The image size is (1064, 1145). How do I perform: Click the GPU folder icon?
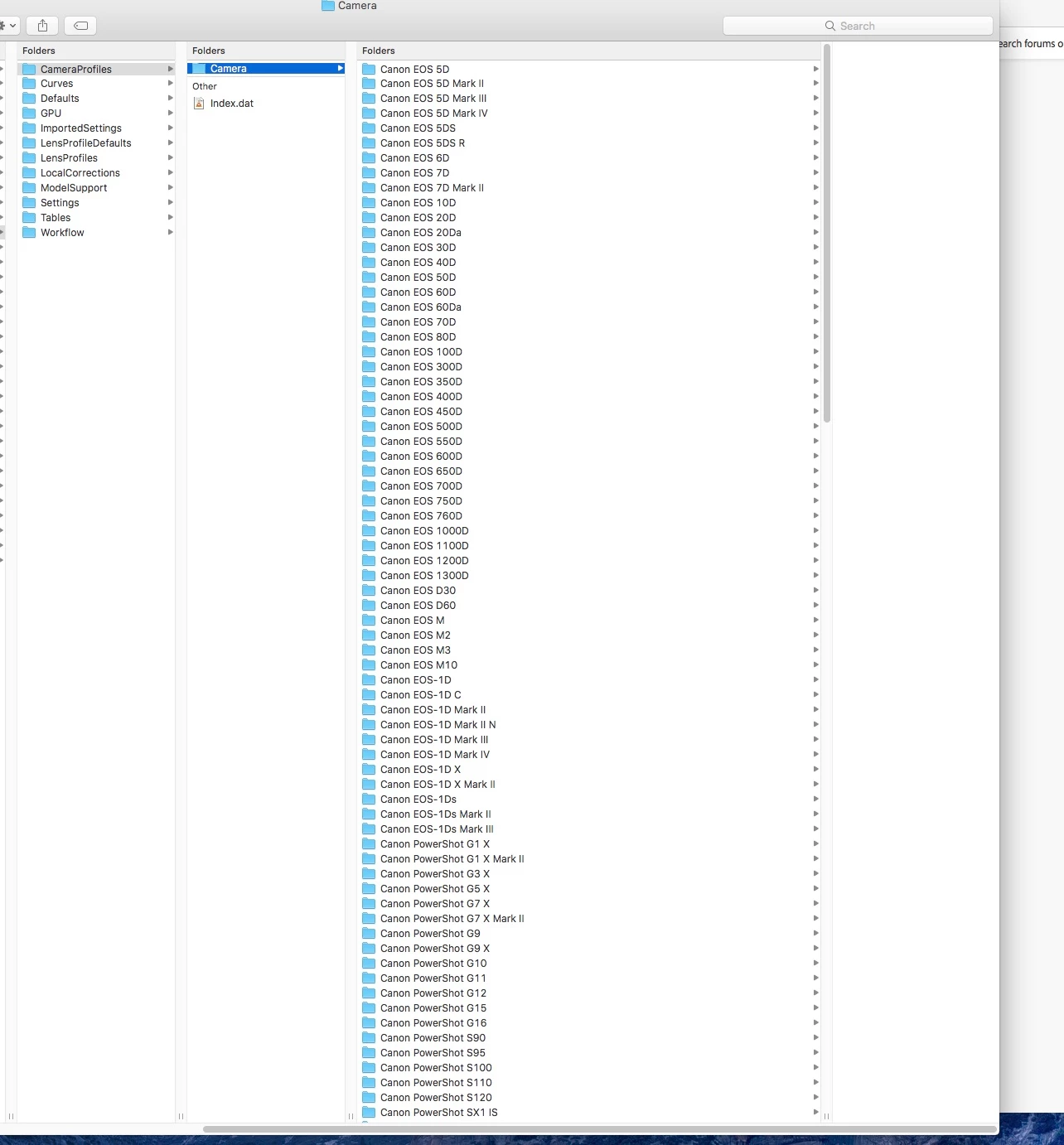tap(29, 113)
